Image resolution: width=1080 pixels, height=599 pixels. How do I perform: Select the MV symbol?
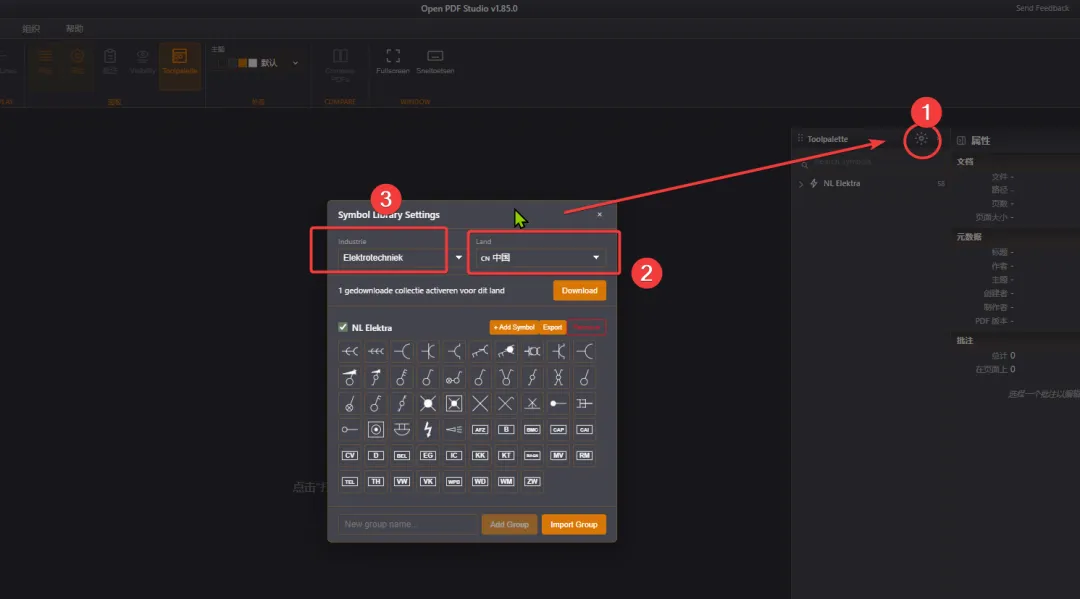558,455
